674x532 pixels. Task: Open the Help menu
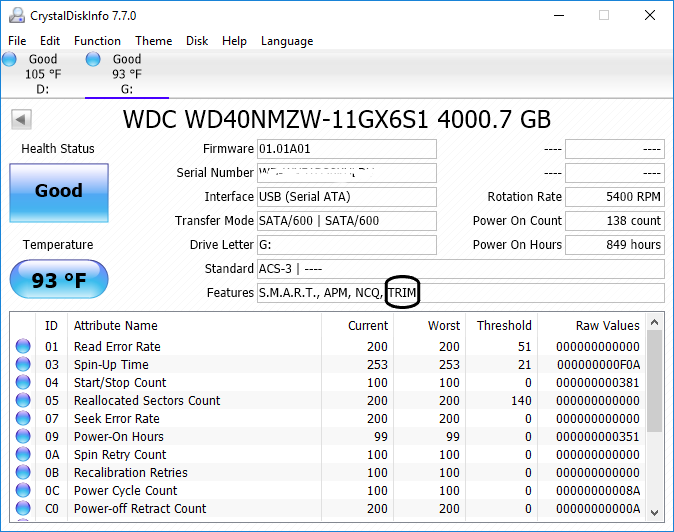pyautogui.click(x=234, y=41)
